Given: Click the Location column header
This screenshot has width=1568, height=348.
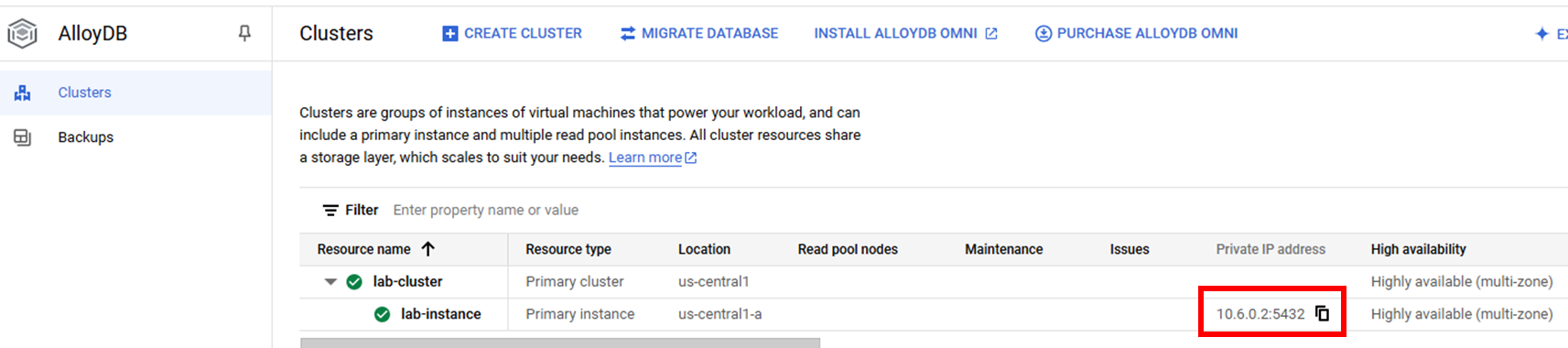Looking at the screenshot, I should tap(704, 249).
